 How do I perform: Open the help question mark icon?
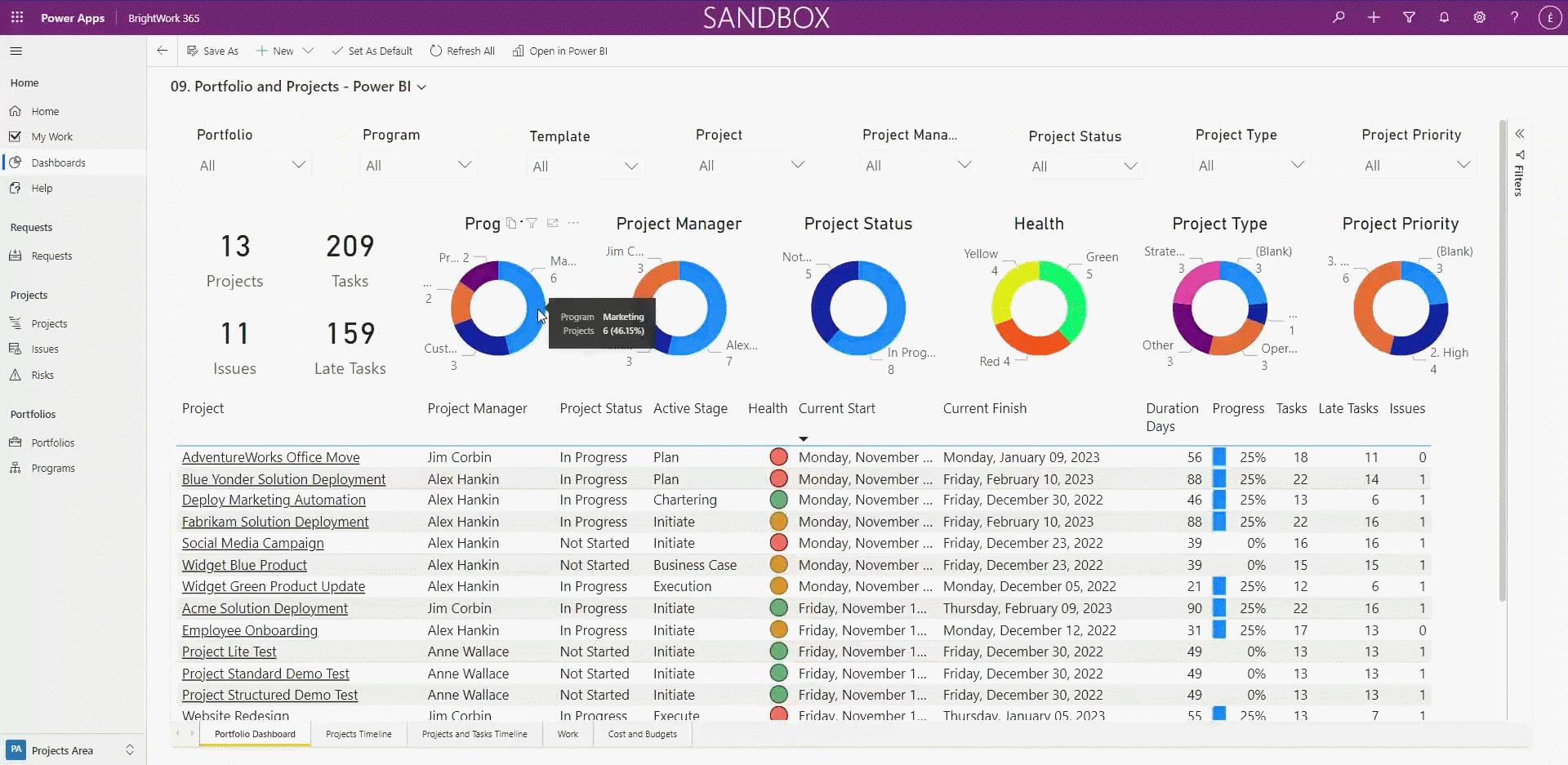click(1514, 17)
